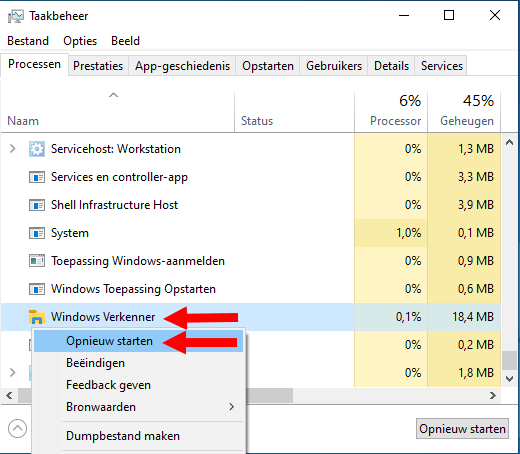
Task: Click the horizontal scrollbar left arrow
Action: 9,396
